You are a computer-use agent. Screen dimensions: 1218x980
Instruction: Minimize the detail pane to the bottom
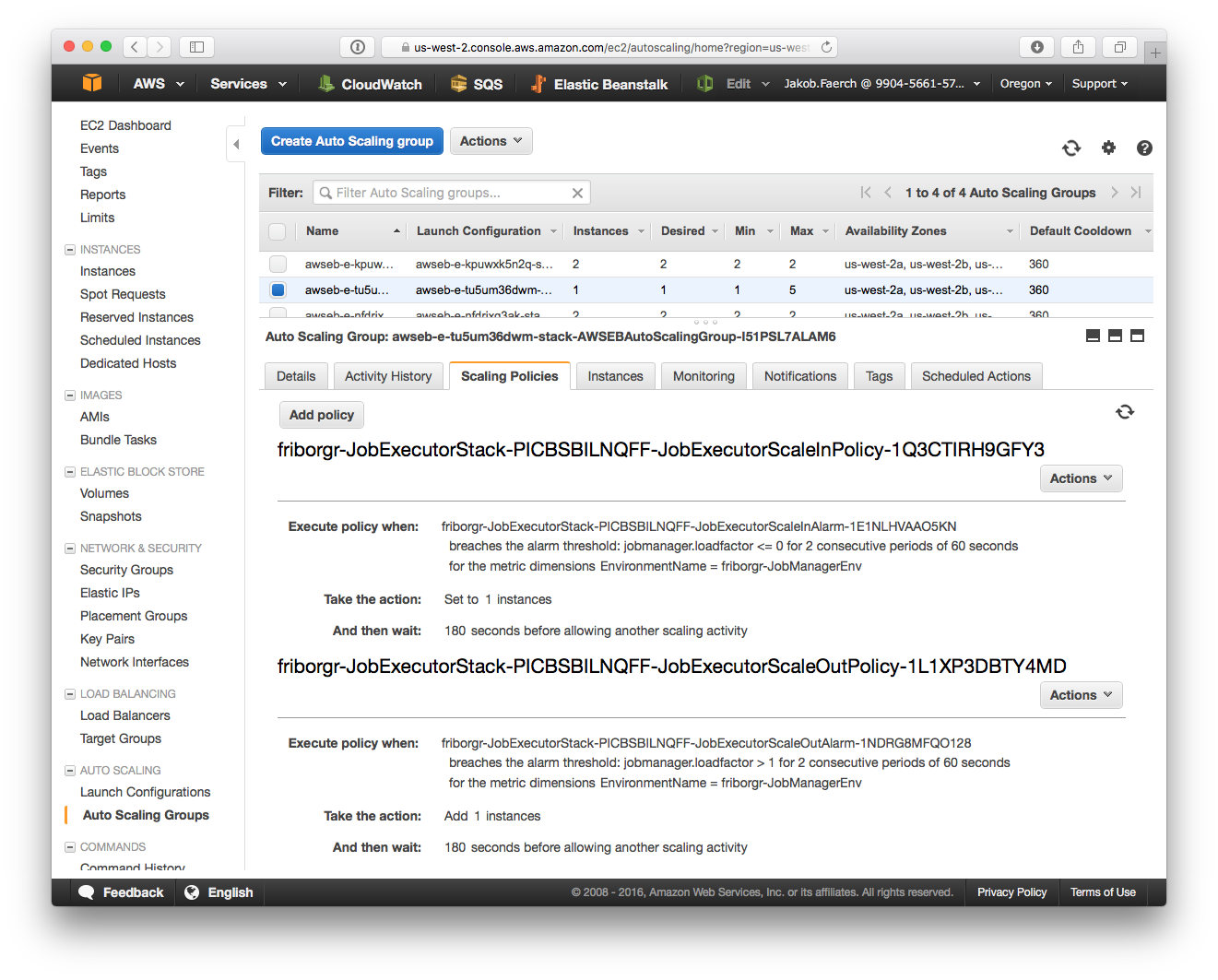[1093, 337]
